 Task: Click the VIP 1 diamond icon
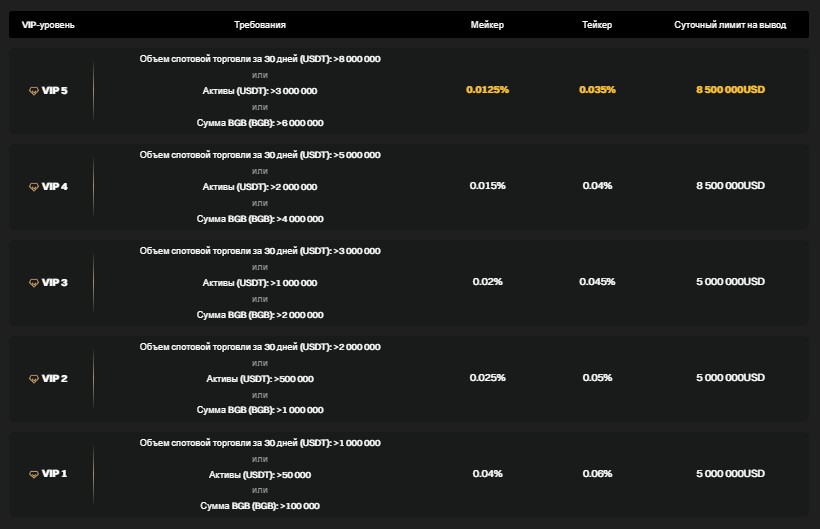[34, 474]
